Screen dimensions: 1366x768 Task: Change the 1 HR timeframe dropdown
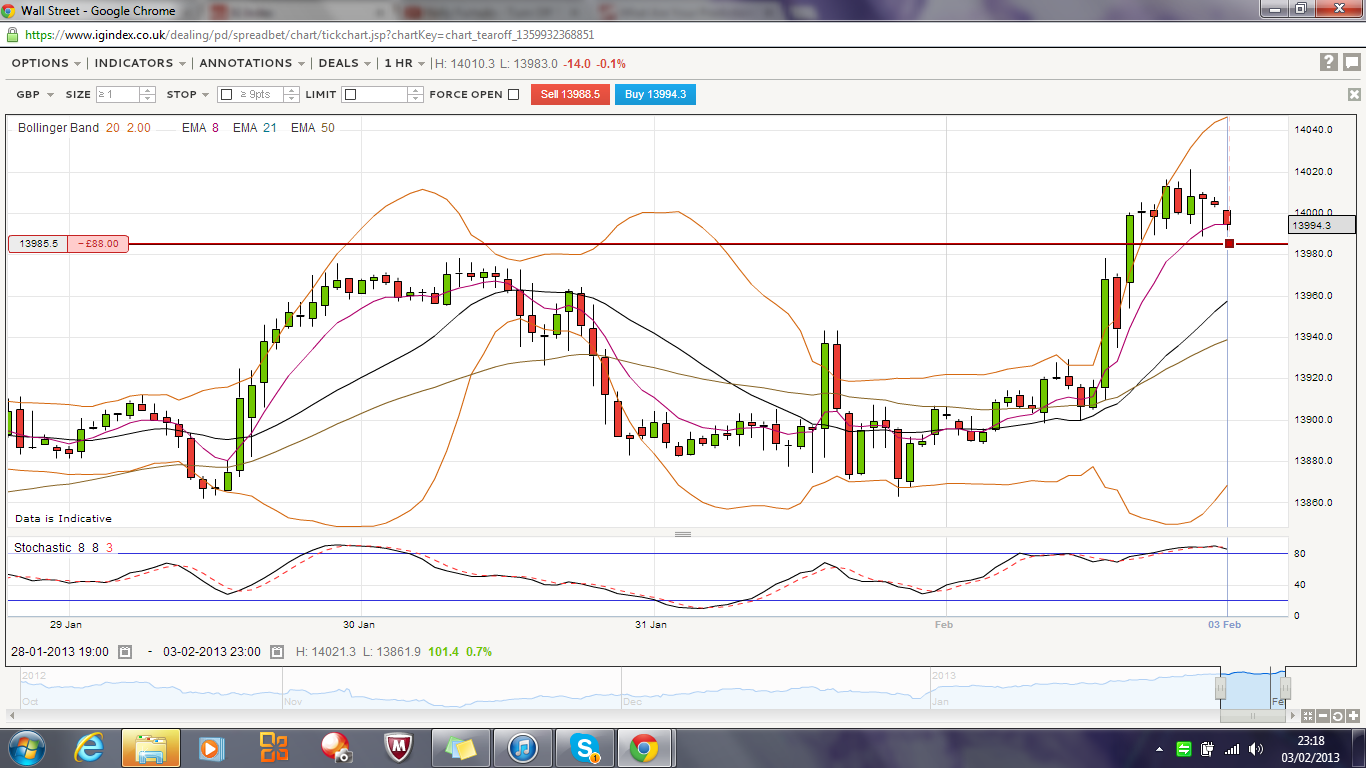tap(404, 63)
